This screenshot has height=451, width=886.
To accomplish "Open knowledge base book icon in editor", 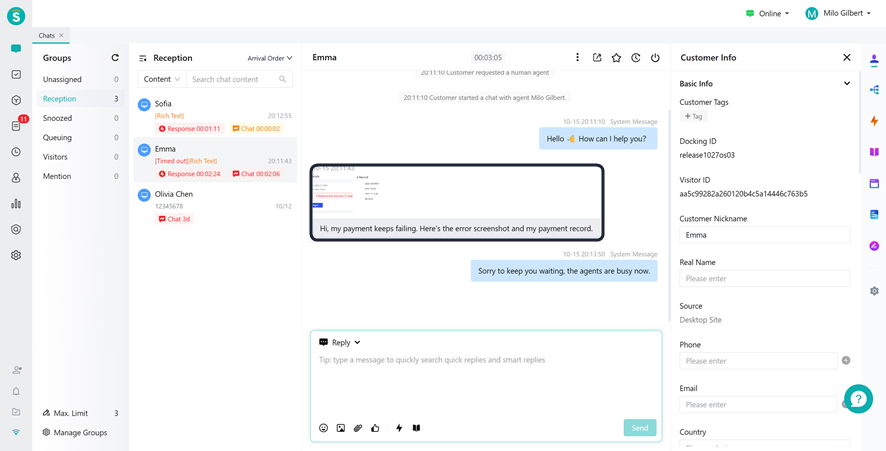I will click(x=416, y=428).
